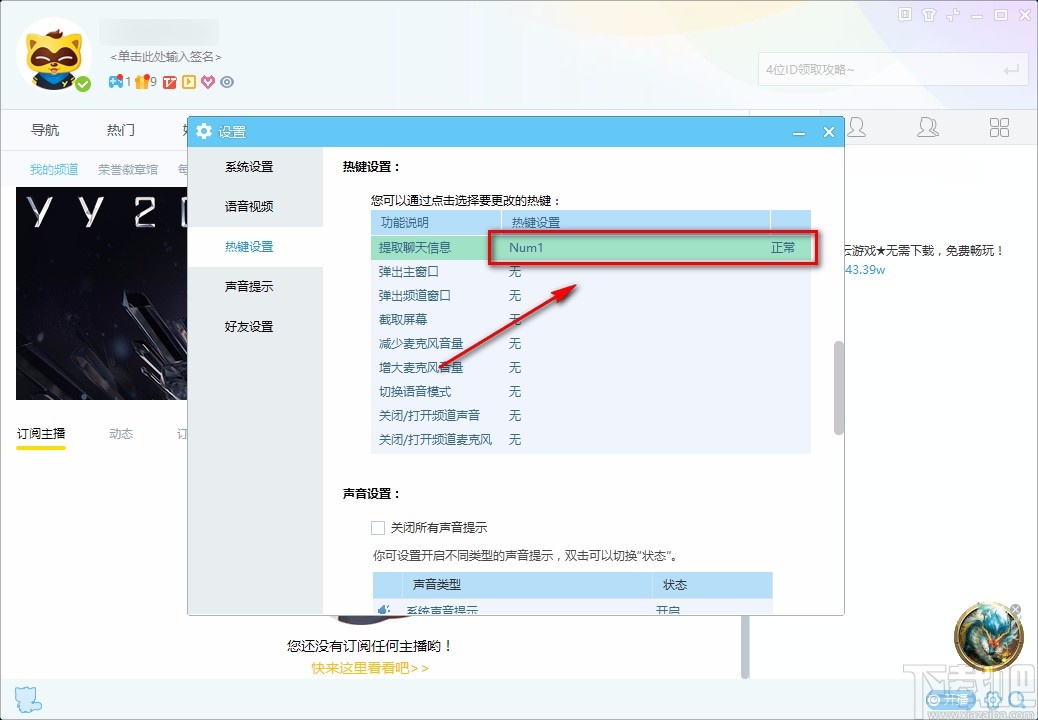
Task: Switch to the 热门 tab in main window
Action: click(121, 130)
